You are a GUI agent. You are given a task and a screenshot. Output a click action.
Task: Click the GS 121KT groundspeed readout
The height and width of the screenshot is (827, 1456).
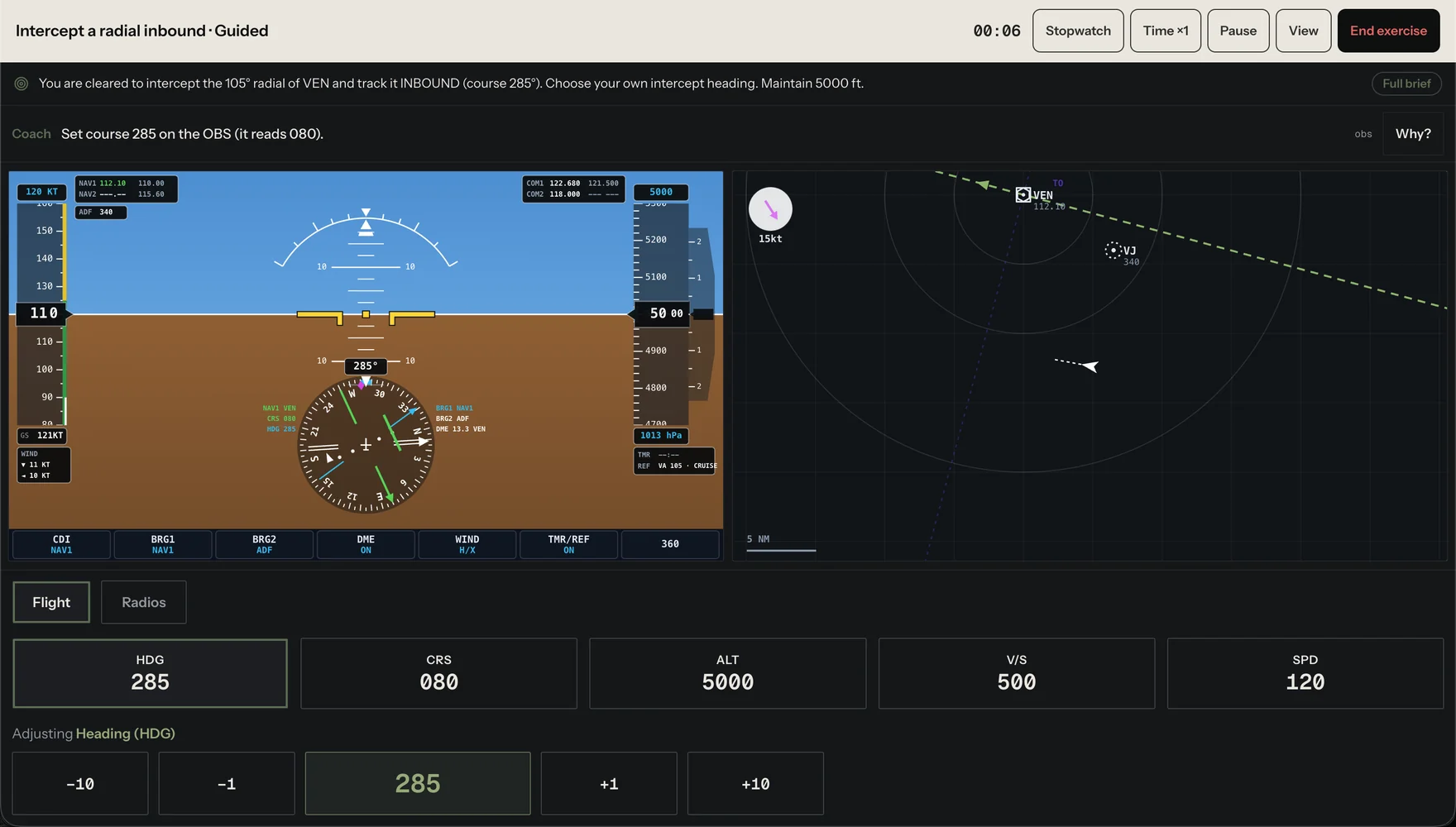(42, 435)
